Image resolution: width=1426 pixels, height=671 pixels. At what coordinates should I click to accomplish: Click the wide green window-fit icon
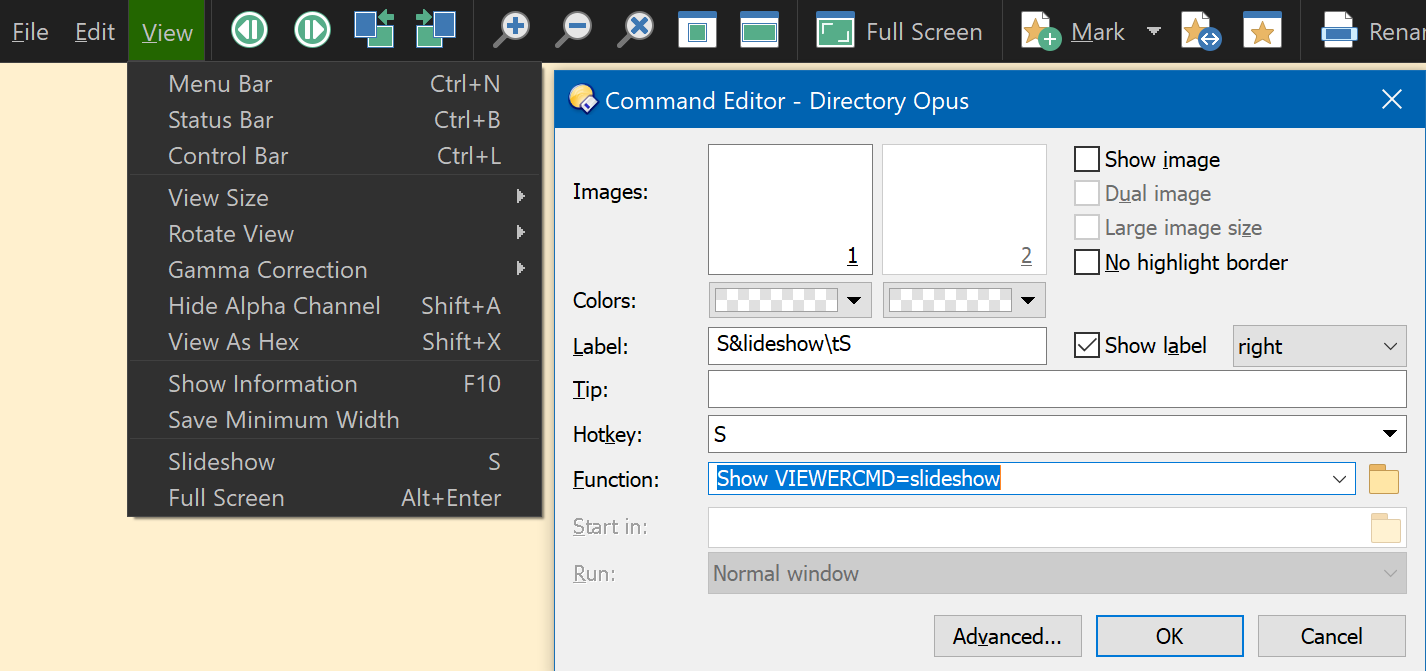pyautogui.click(x=759, y=31)
